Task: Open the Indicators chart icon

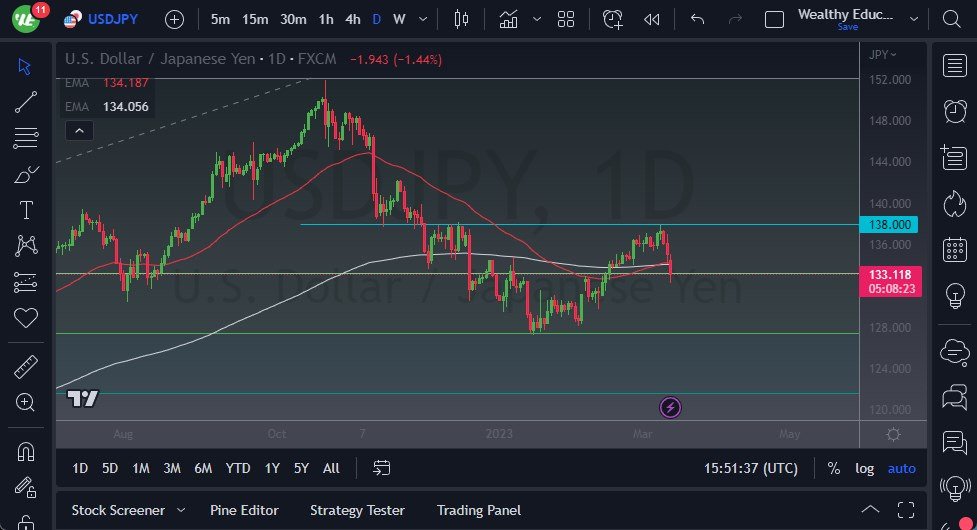Action: pos(509,19)
